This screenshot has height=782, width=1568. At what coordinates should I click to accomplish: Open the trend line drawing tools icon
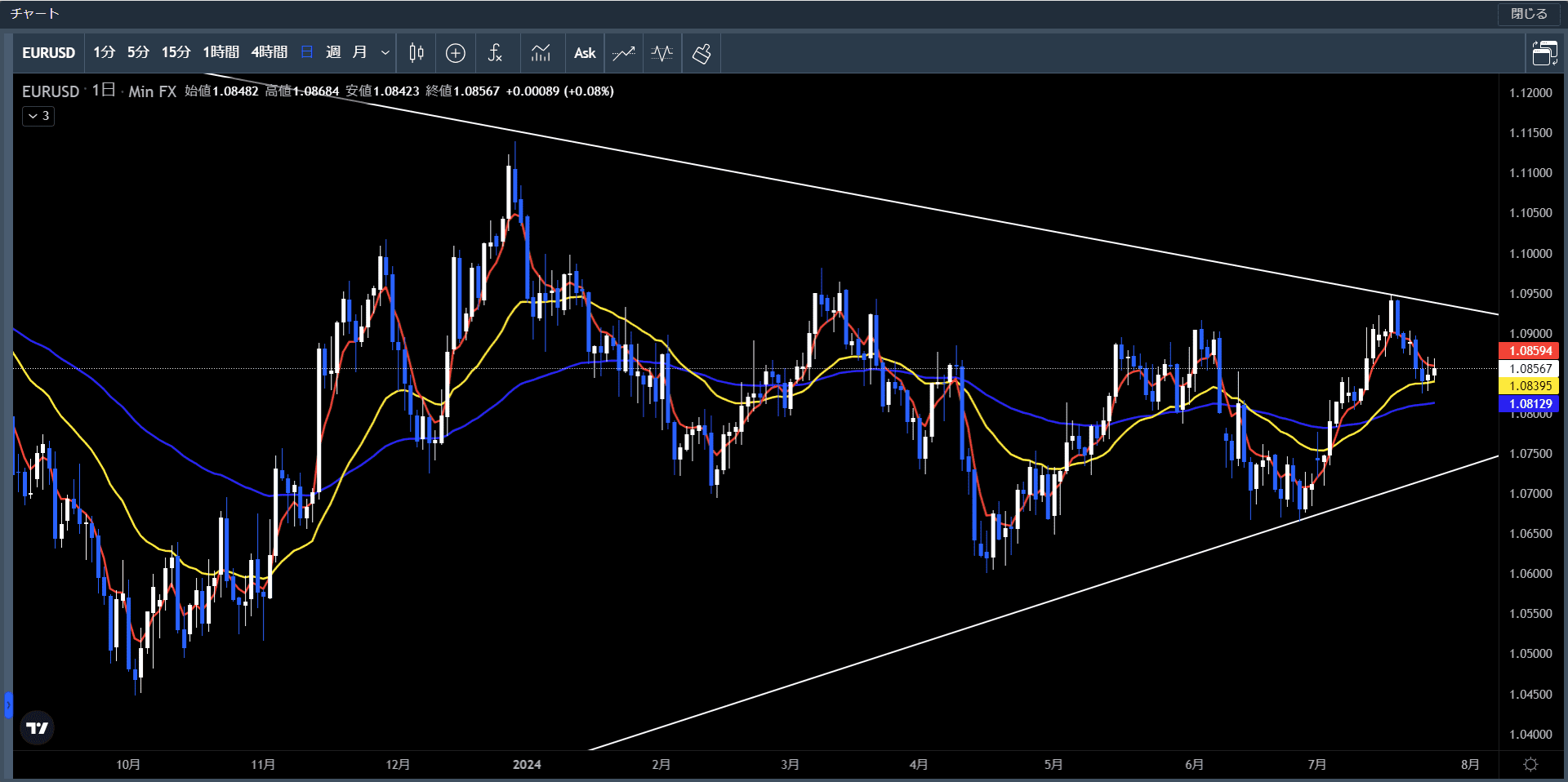[624, 53]
